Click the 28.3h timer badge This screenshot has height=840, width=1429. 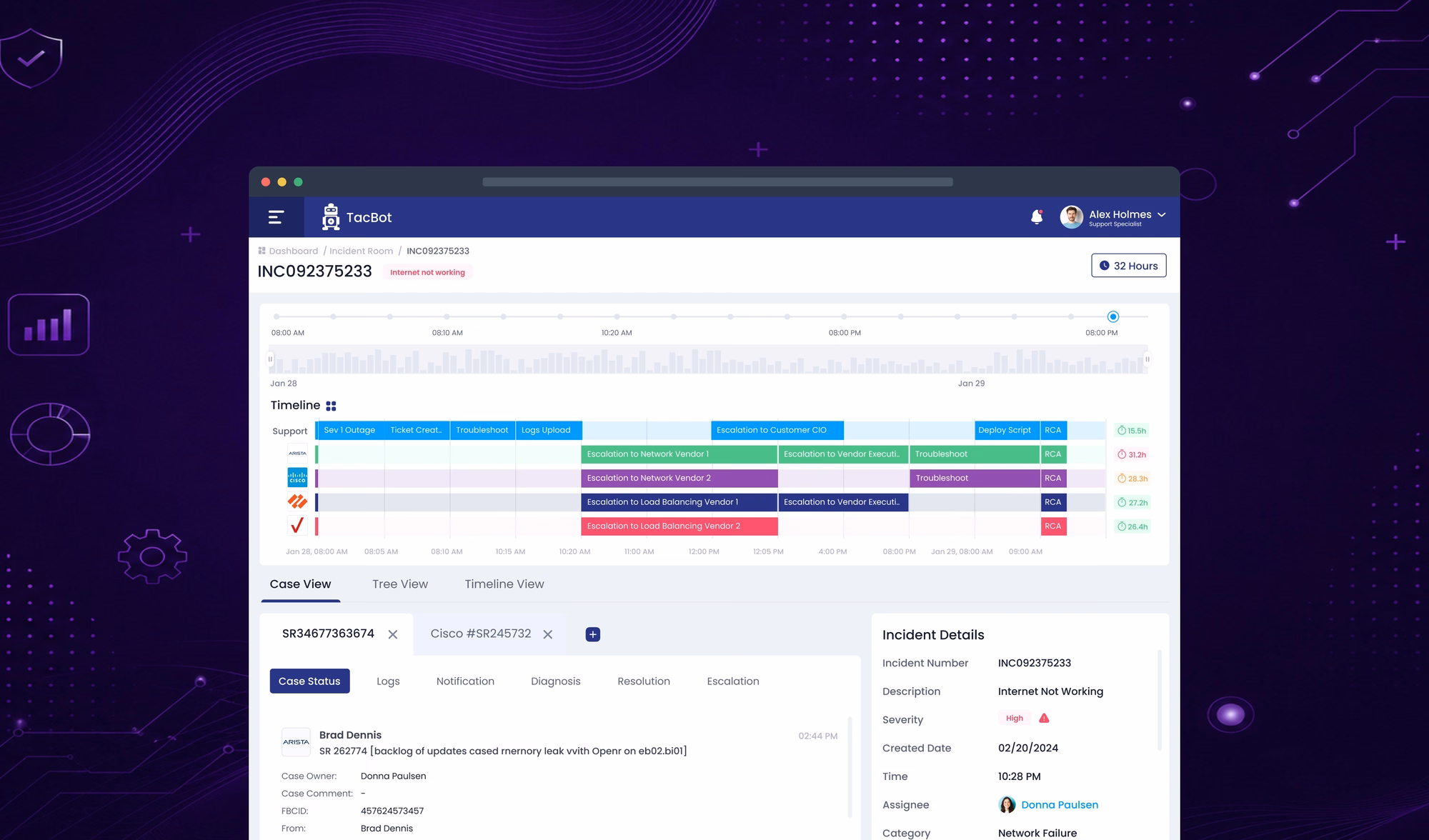coord(1132,479)
